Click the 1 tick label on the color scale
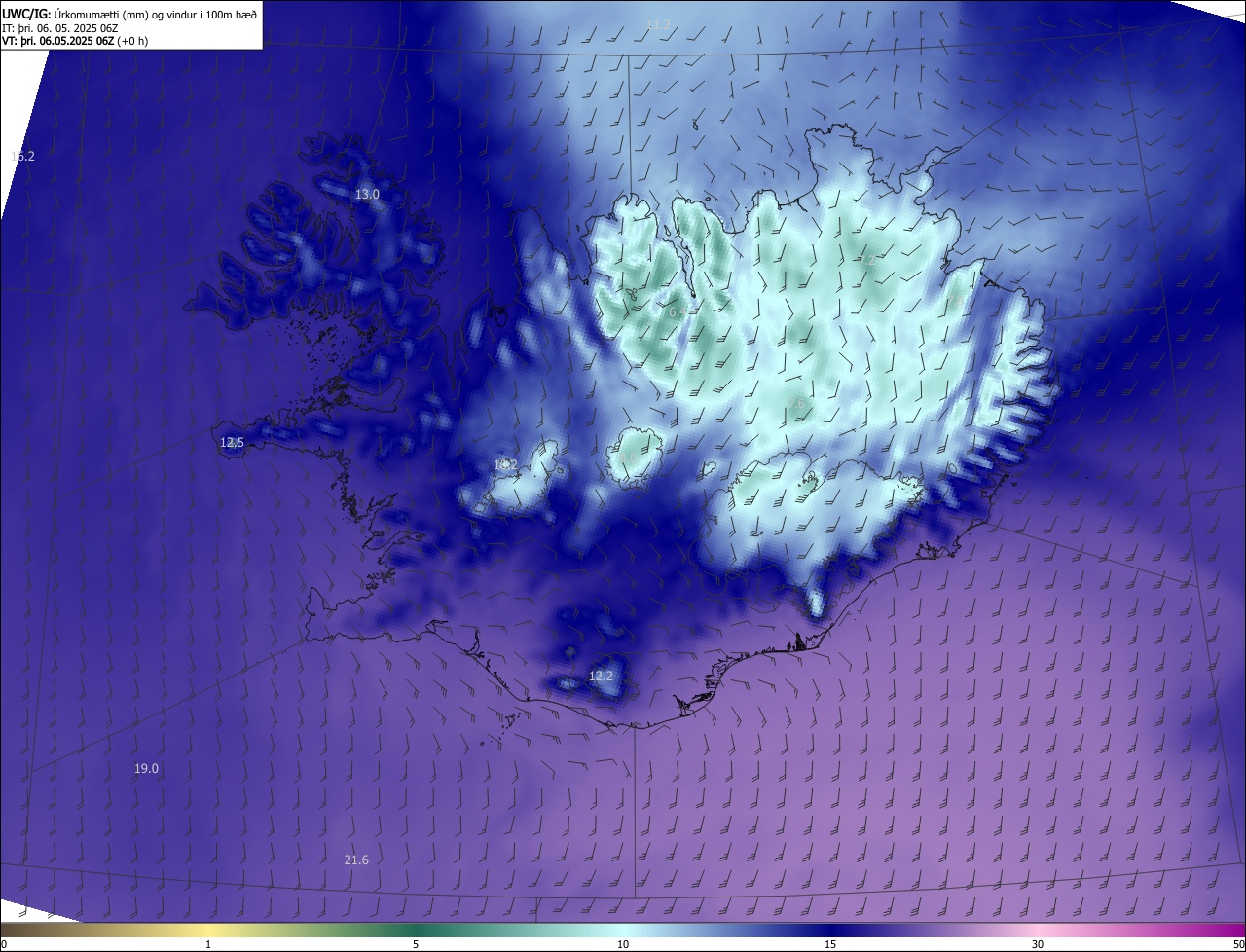This screenshot has height=952, width=1246. (208, 944)
